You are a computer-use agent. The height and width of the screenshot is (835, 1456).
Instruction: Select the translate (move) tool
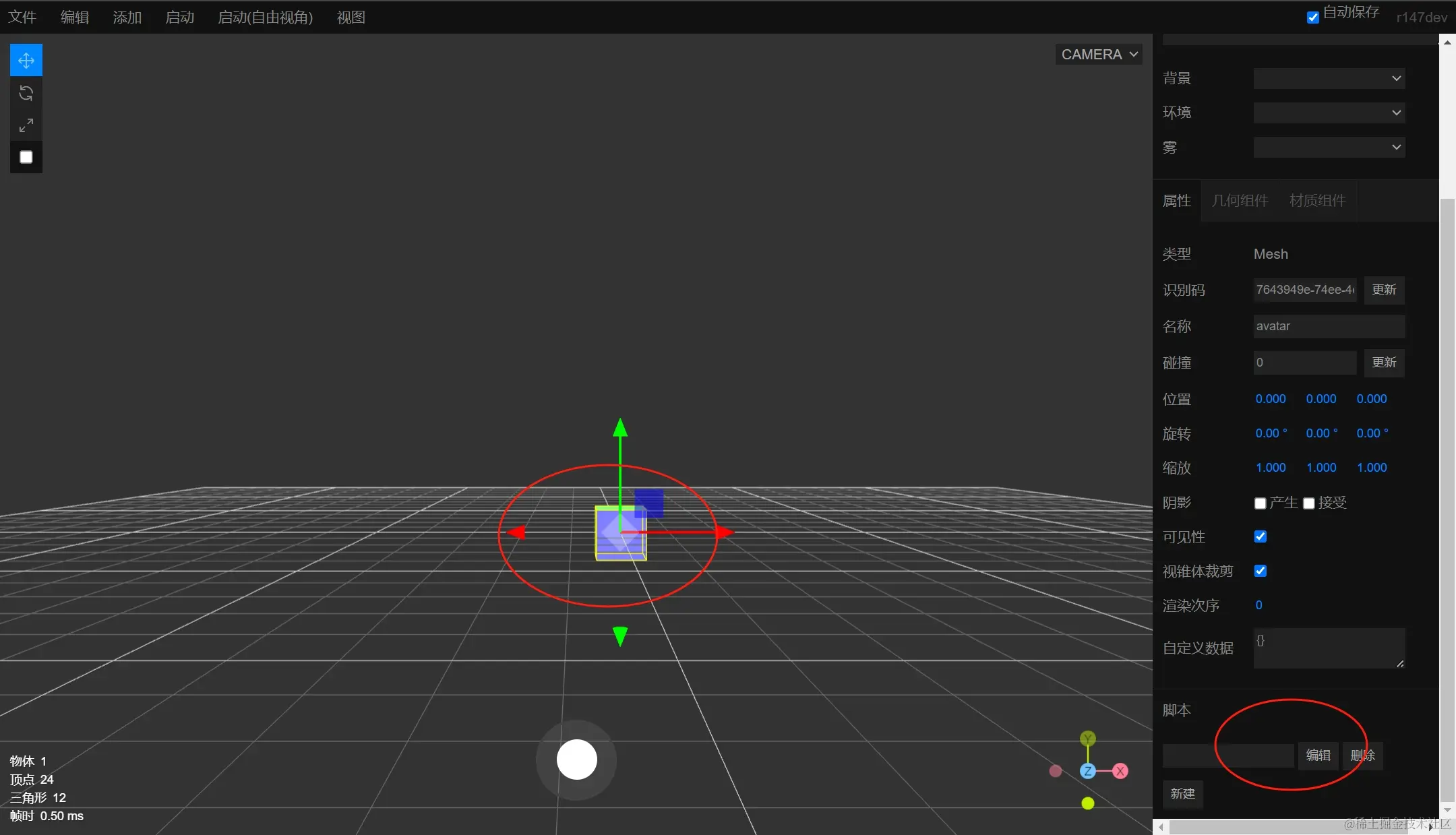[26, 61]
